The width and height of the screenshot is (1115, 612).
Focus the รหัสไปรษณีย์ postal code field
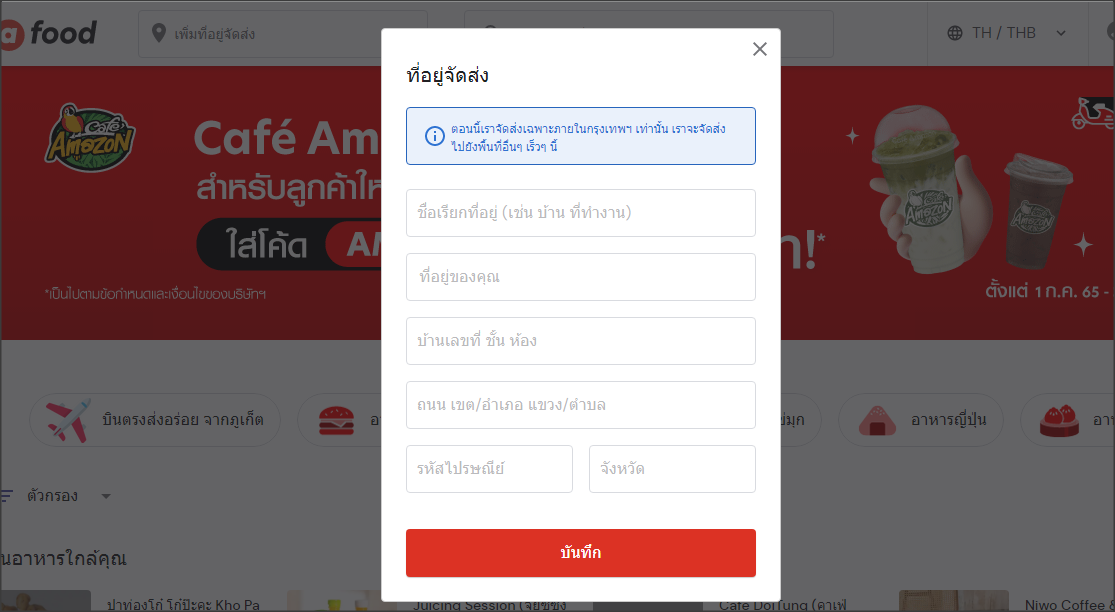489,468
